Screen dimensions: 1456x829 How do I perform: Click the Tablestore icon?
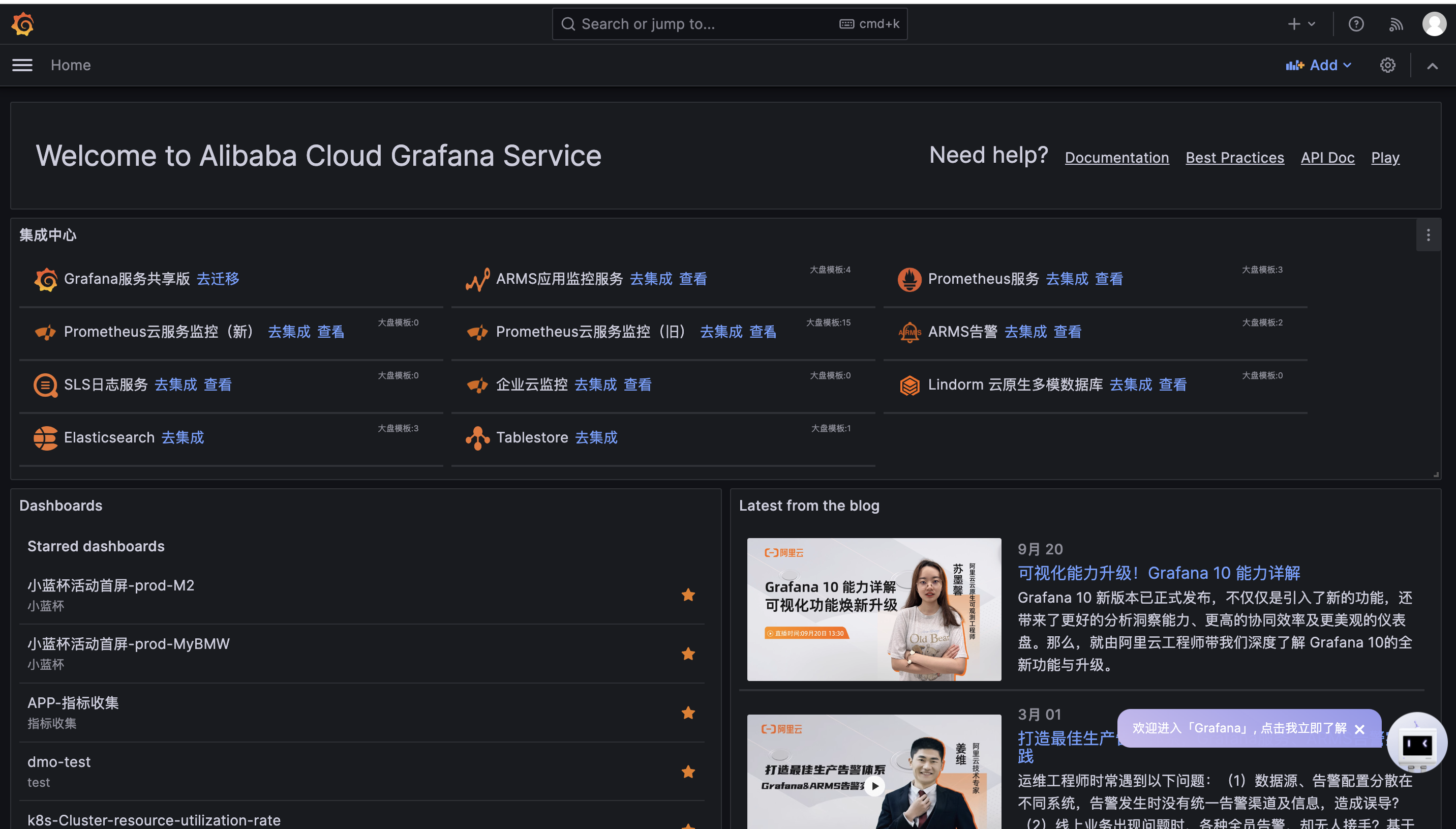(477, 438)
